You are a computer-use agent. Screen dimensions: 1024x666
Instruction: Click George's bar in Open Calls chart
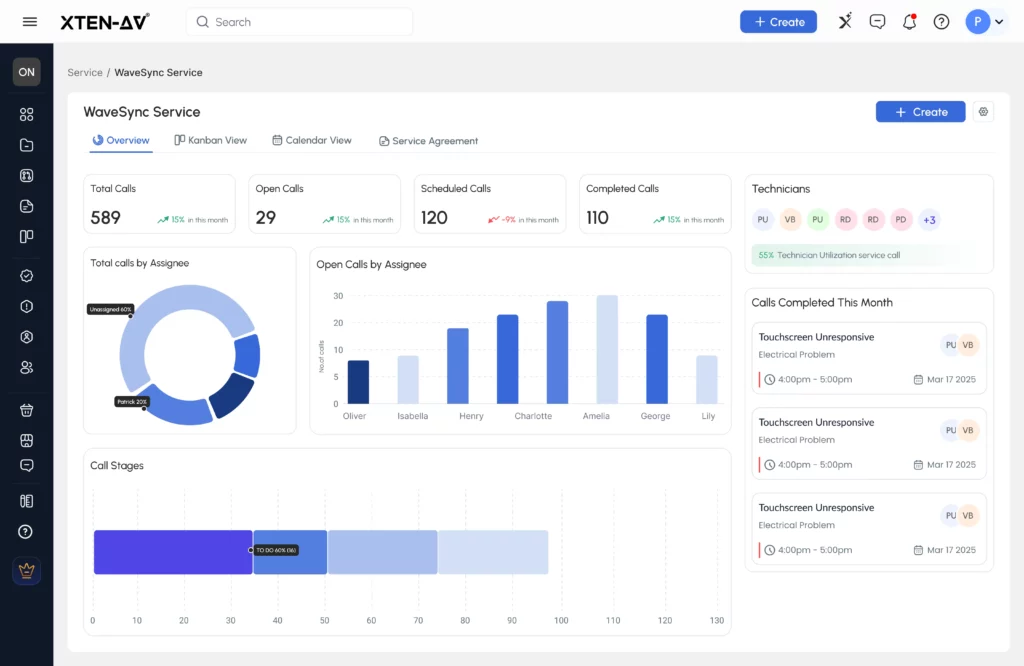[657, 359]
